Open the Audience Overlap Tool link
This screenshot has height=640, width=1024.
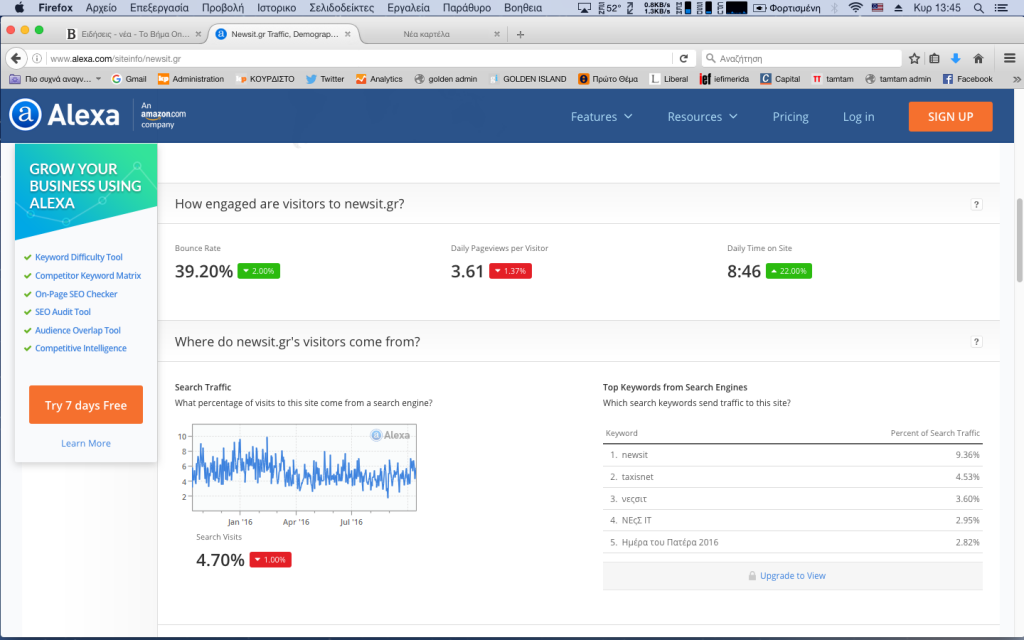click(78, 330)
